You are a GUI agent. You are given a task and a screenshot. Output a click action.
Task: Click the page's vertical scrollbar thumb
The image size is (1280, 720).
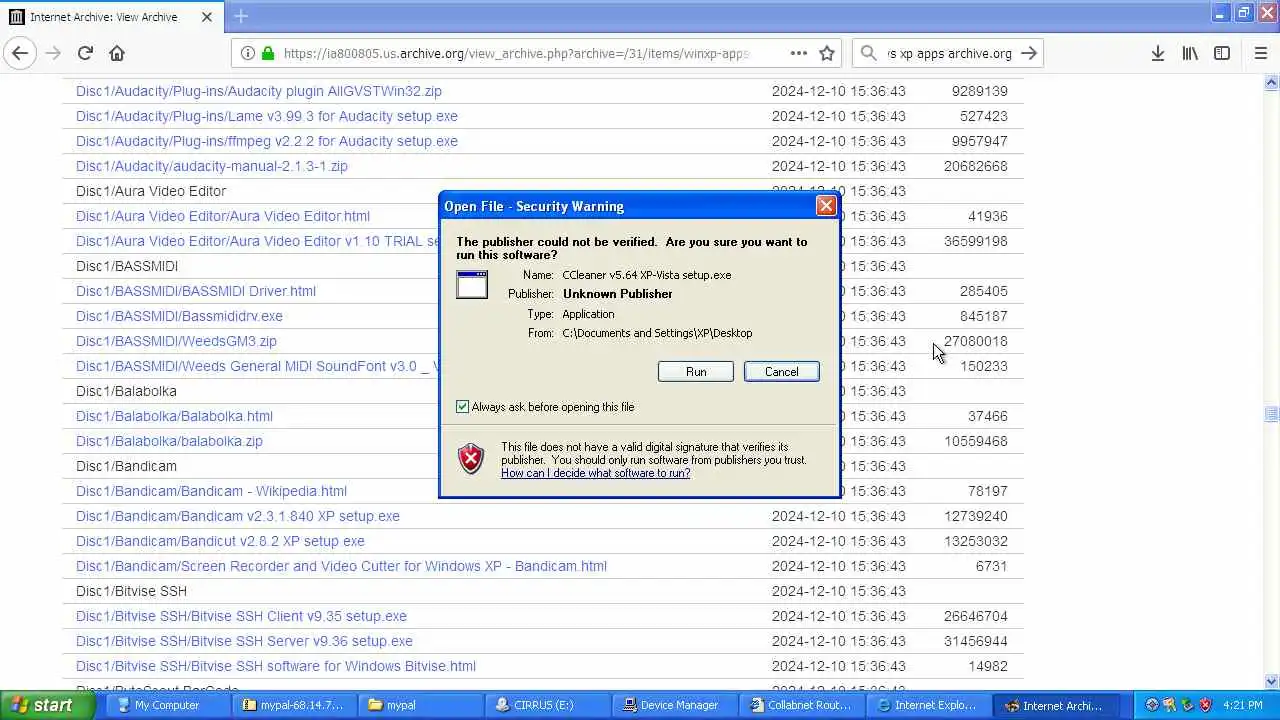(1272, 414)
